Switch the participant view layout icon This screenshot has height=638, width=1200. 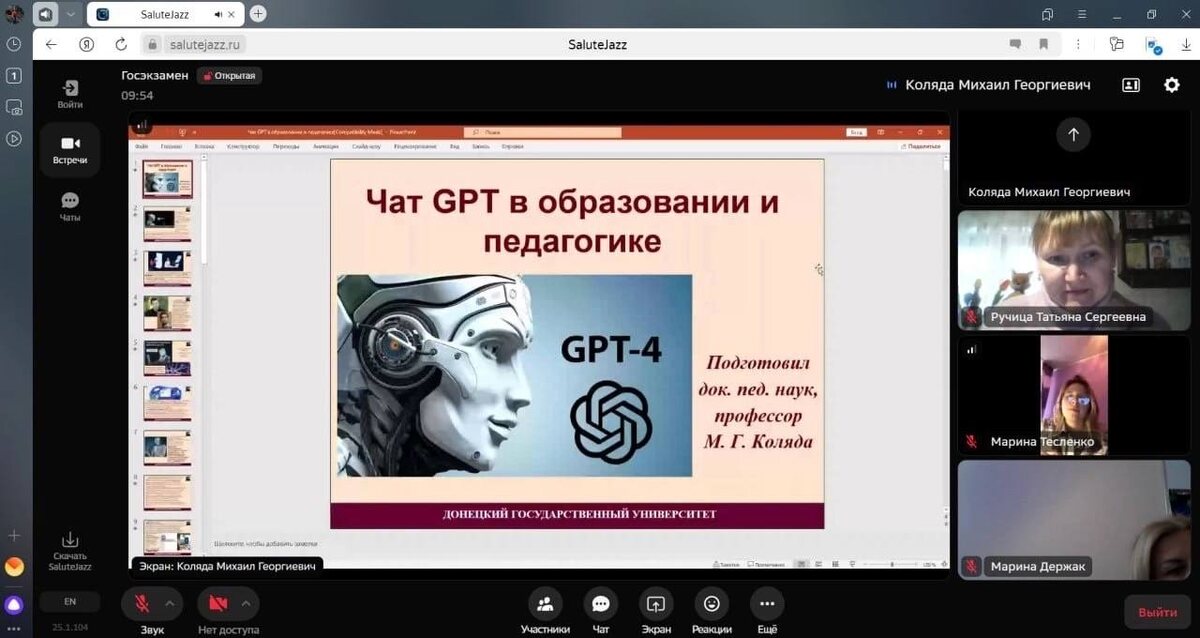1131,85
